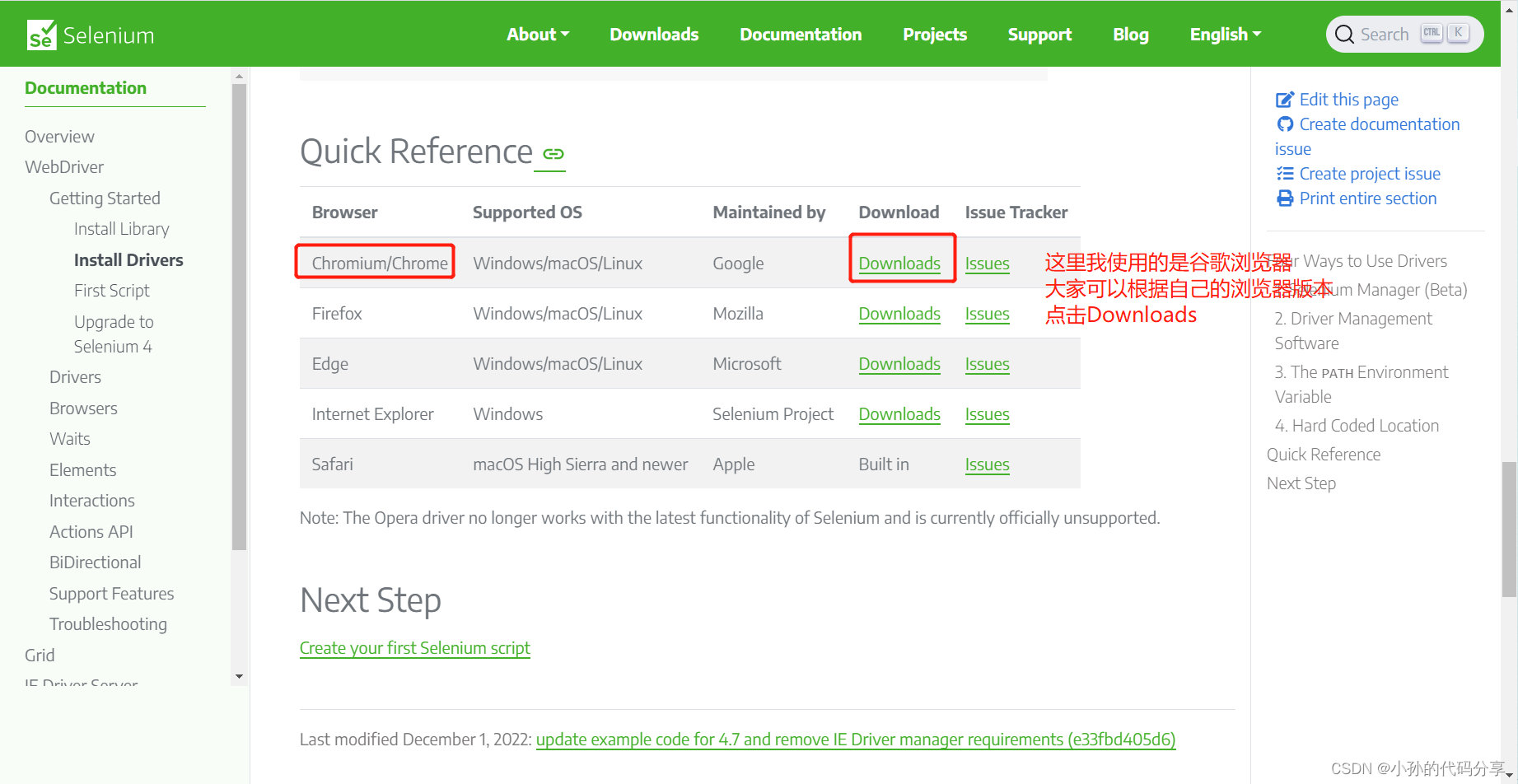Click the 'Built in' Safari download cell
This screenshot has width=1518, height=784.
[884, 464]
